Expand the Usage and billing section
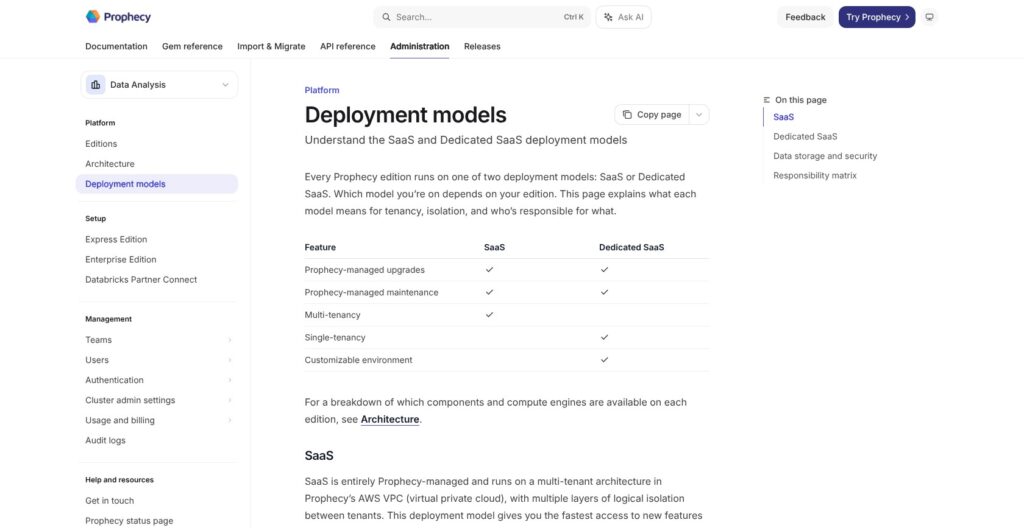 pyautogui.click(x=229, y=420)
